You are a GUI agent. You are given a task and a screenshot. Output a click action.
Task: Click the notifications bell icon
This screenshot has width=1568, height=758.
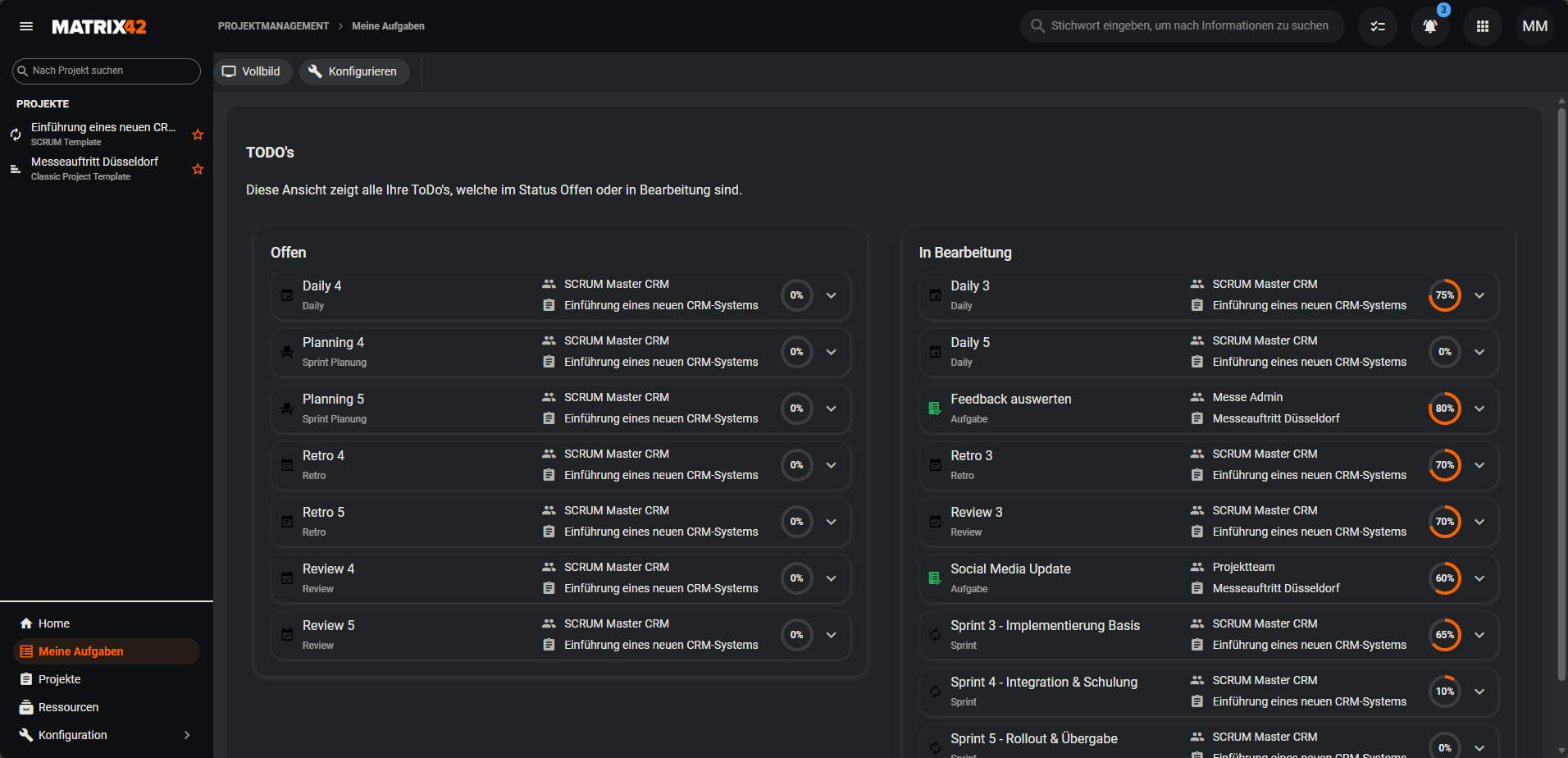point(1429,26)
